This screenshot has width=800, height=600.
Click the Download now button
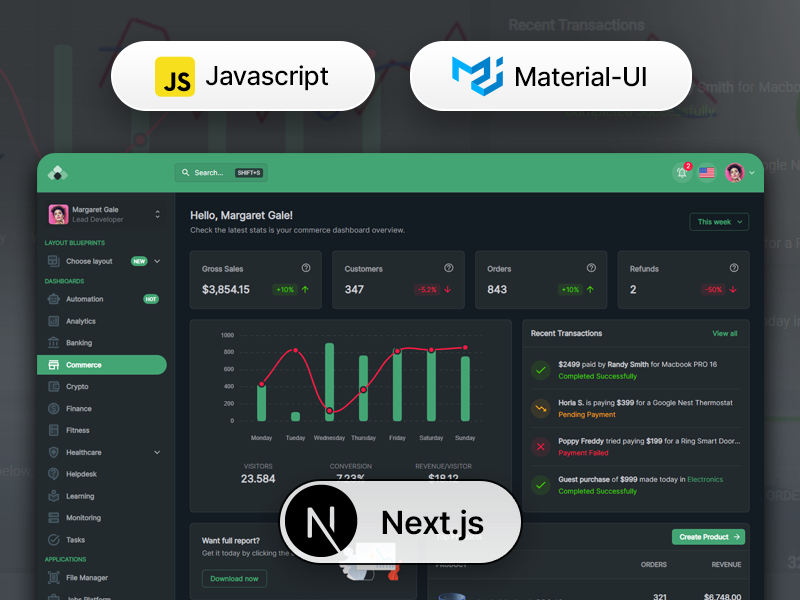[234, 579]
